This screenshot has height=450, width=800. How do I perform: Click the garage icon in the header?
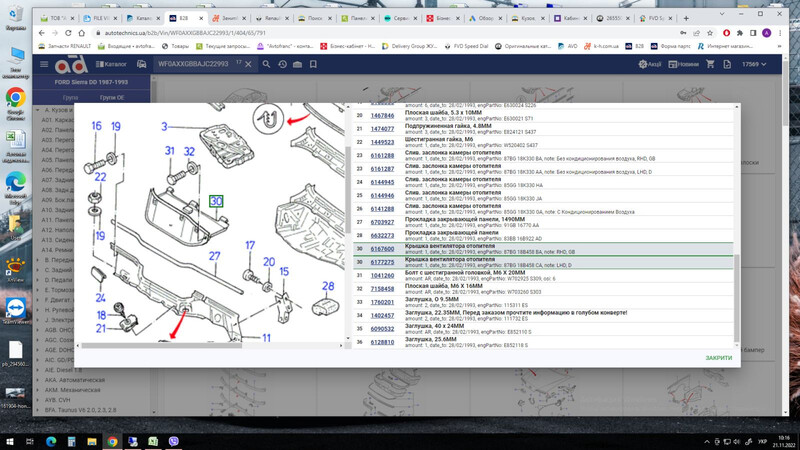point(297,64)
